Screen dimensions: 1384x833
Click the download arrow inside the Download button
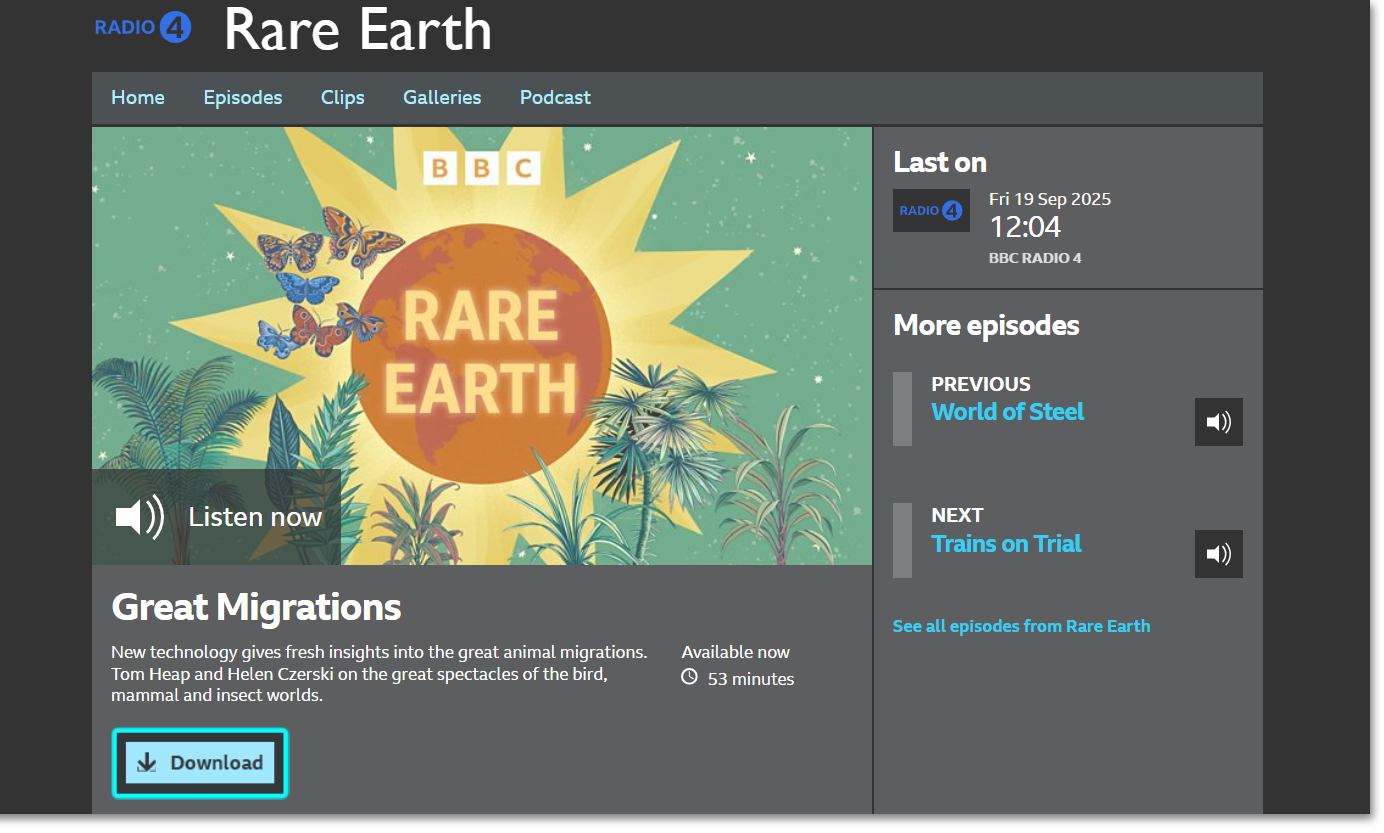(x=148, y=762)
